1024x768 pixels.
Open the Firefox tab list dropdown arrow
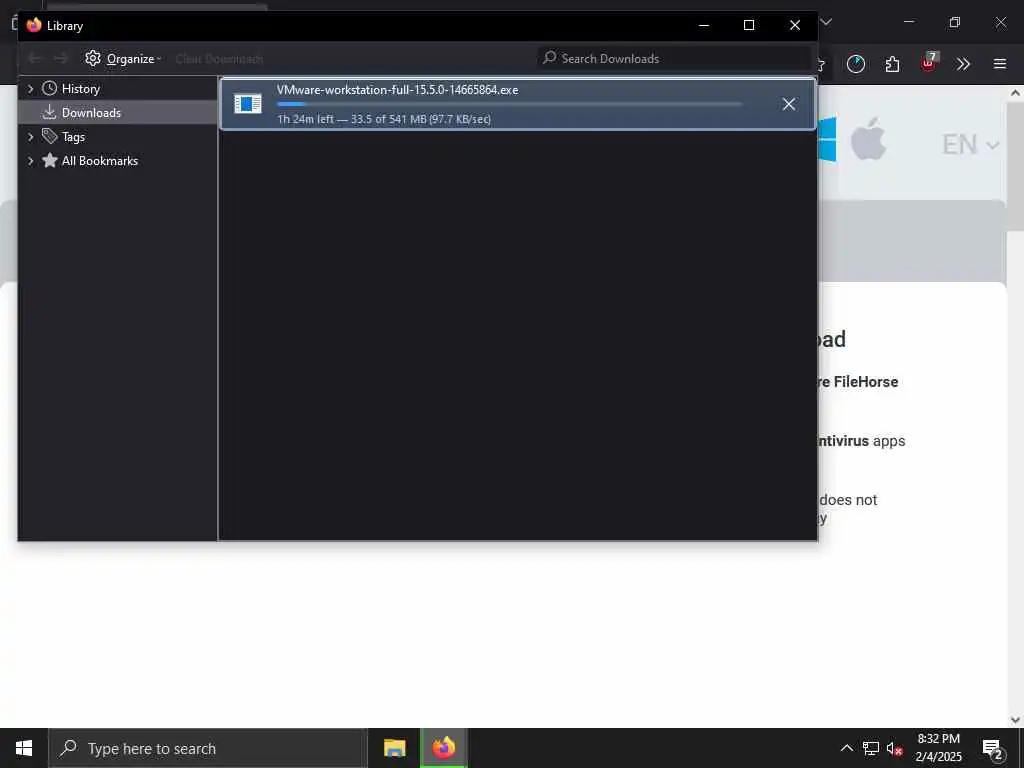tap(826, 22)
